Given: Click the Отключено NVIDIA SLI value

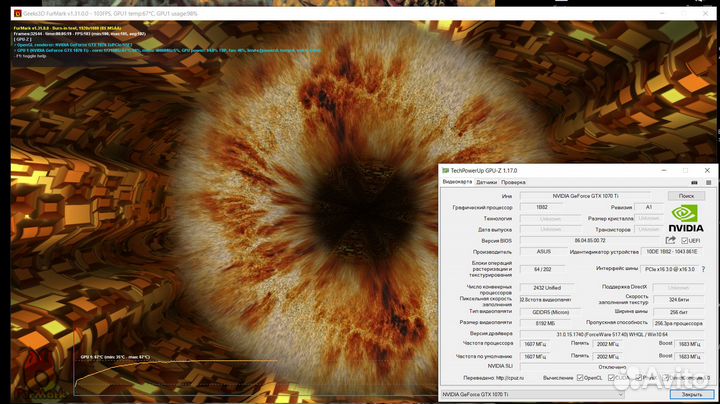Looking at the screenshot, I should point(612,367).
